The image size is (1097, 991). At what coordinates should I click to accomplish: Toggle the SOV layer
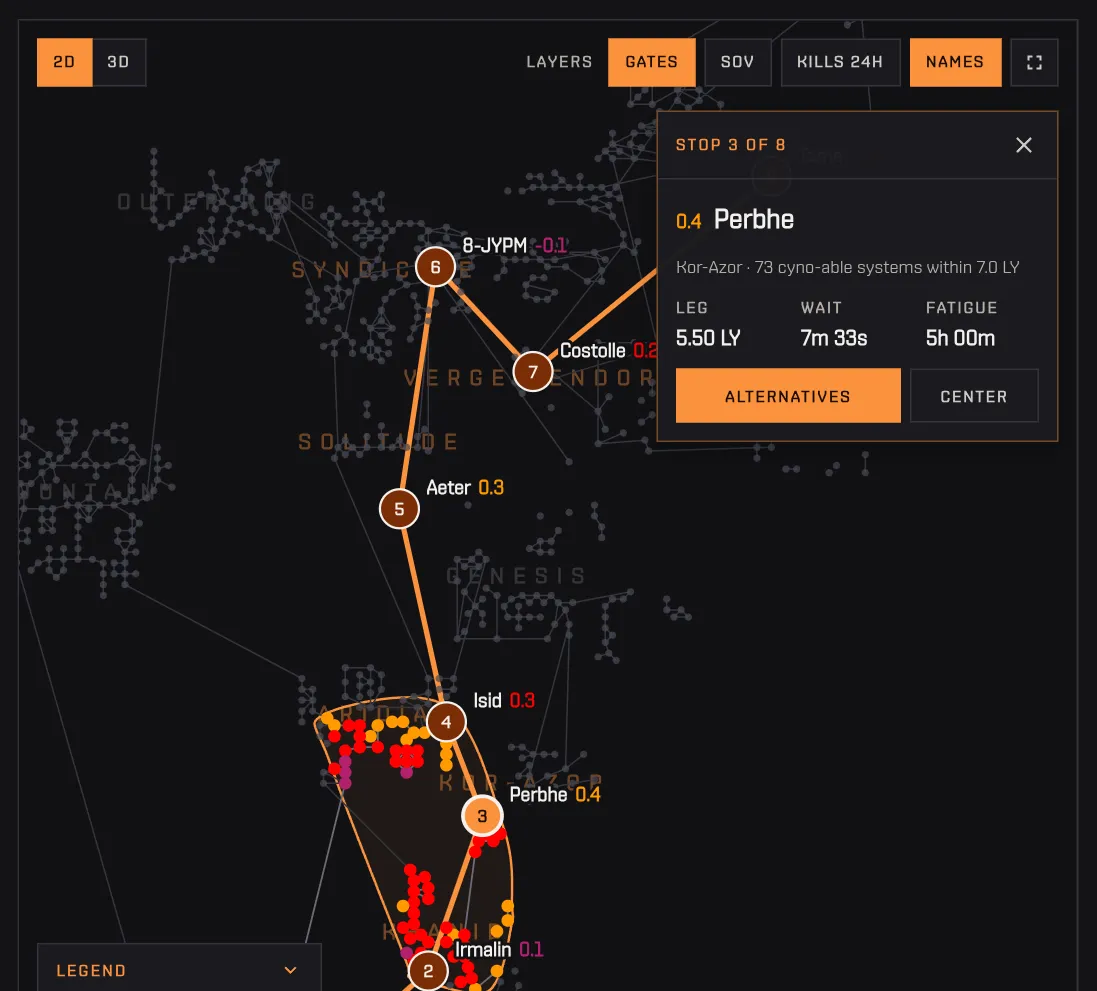737,62
